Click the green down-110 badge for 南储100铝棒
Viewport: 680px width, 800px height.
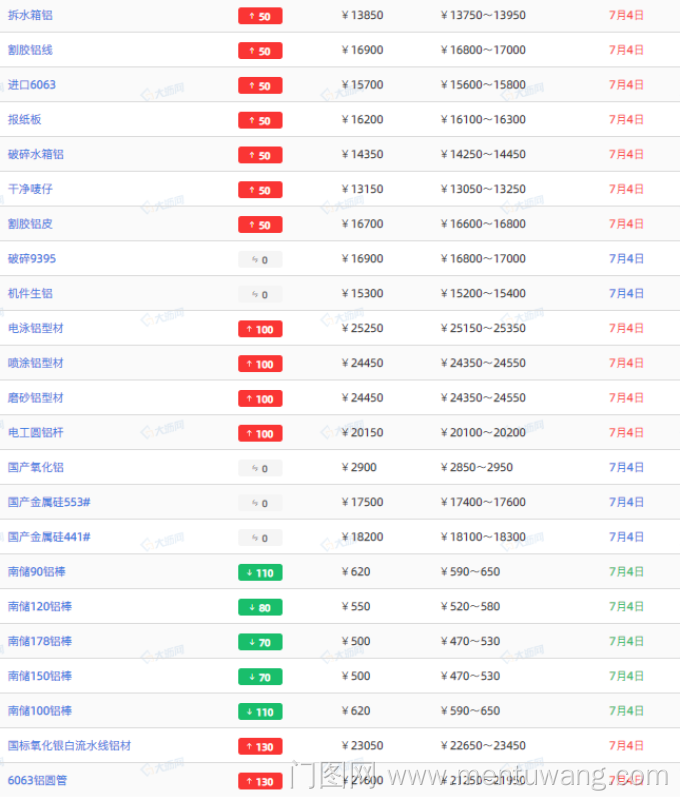point(260,712)
